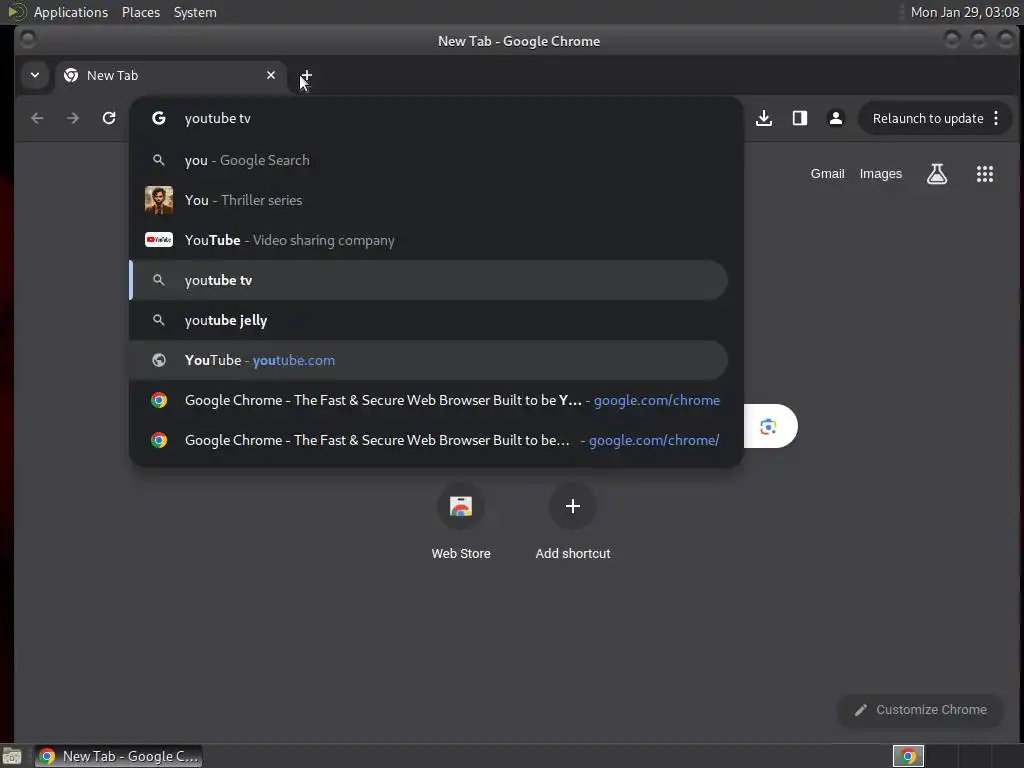1024x768 pixels.
Task: Click the show desktop icon in taskbar
Action: tap(12, 756)
